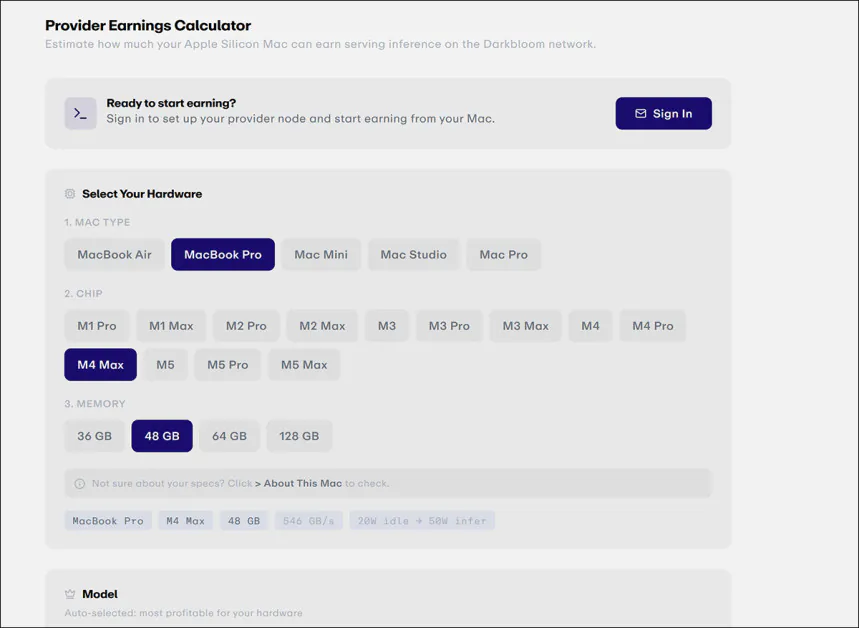Click the 48 GB summary tag
Screen dimensions: 859x628
(244, 521)
